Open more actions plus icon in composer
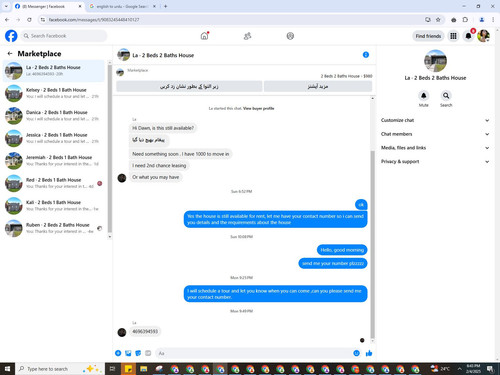 coord(118,353)
